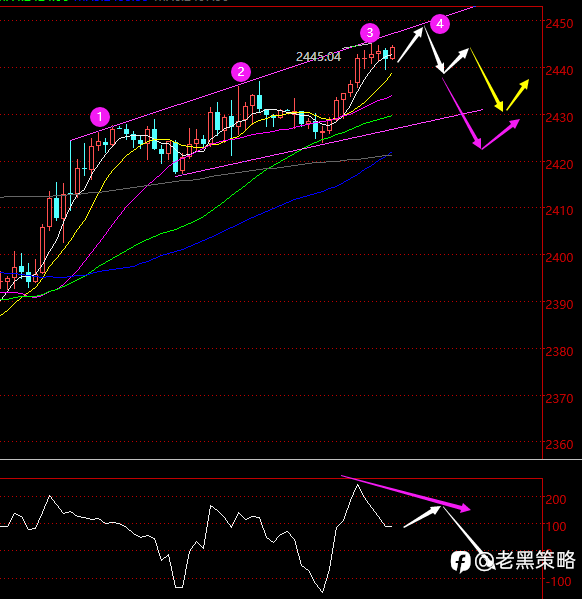Select the 200 indicator scale value
582x599 pixels.
556,499
